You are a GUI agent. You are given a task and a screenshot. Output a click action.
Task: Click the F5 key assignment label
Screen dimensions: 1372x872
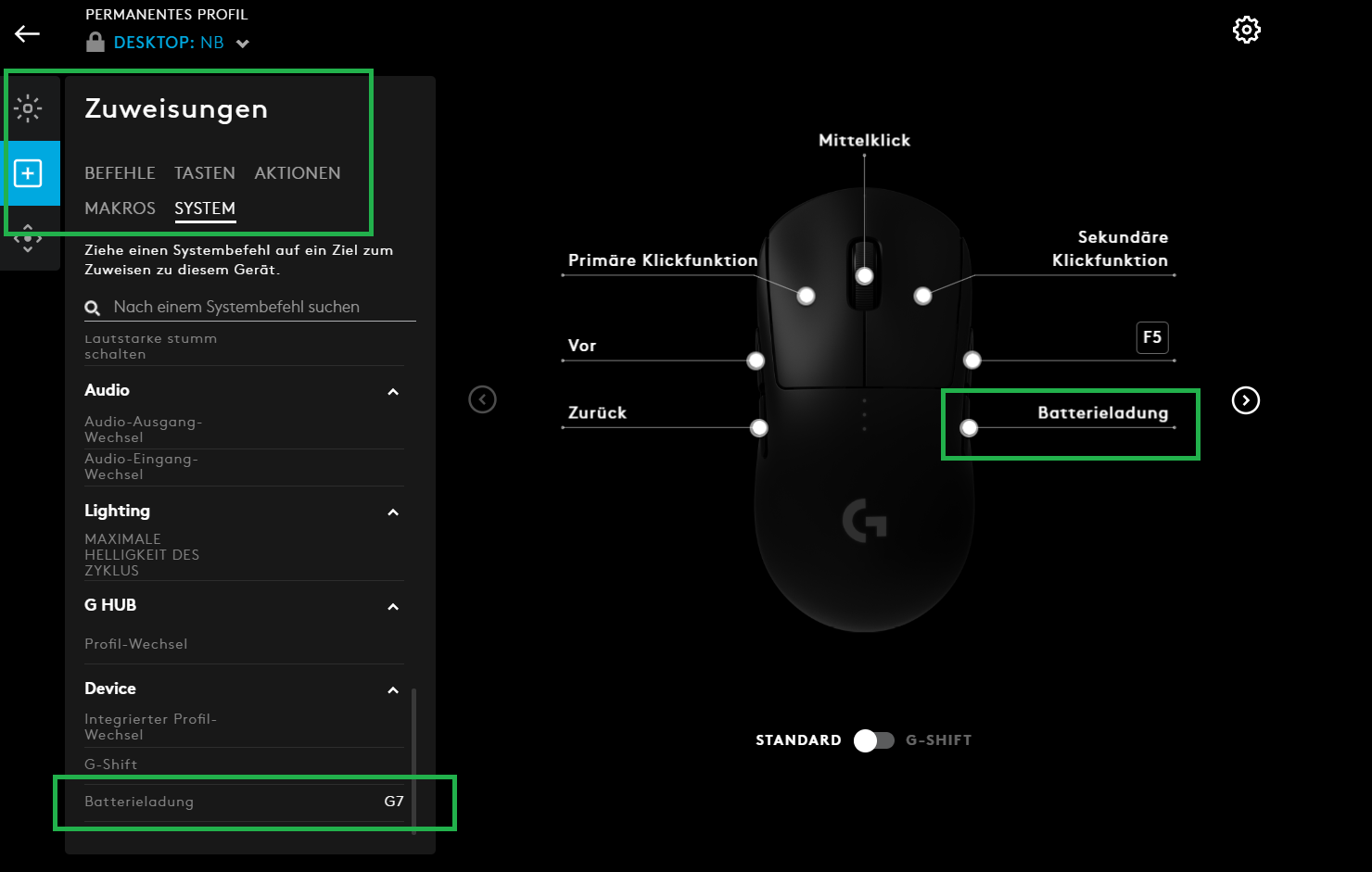coord(1152,337)
